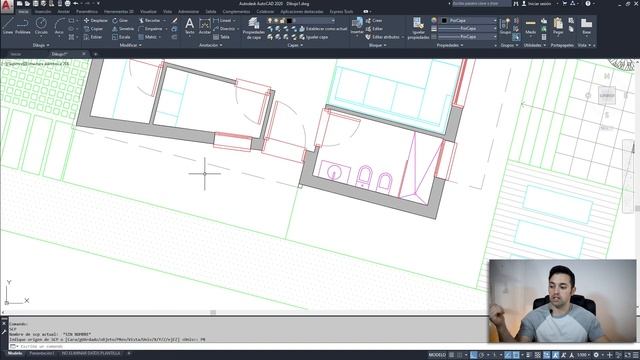Click Establecer como actual layer button

pos(323,29)
